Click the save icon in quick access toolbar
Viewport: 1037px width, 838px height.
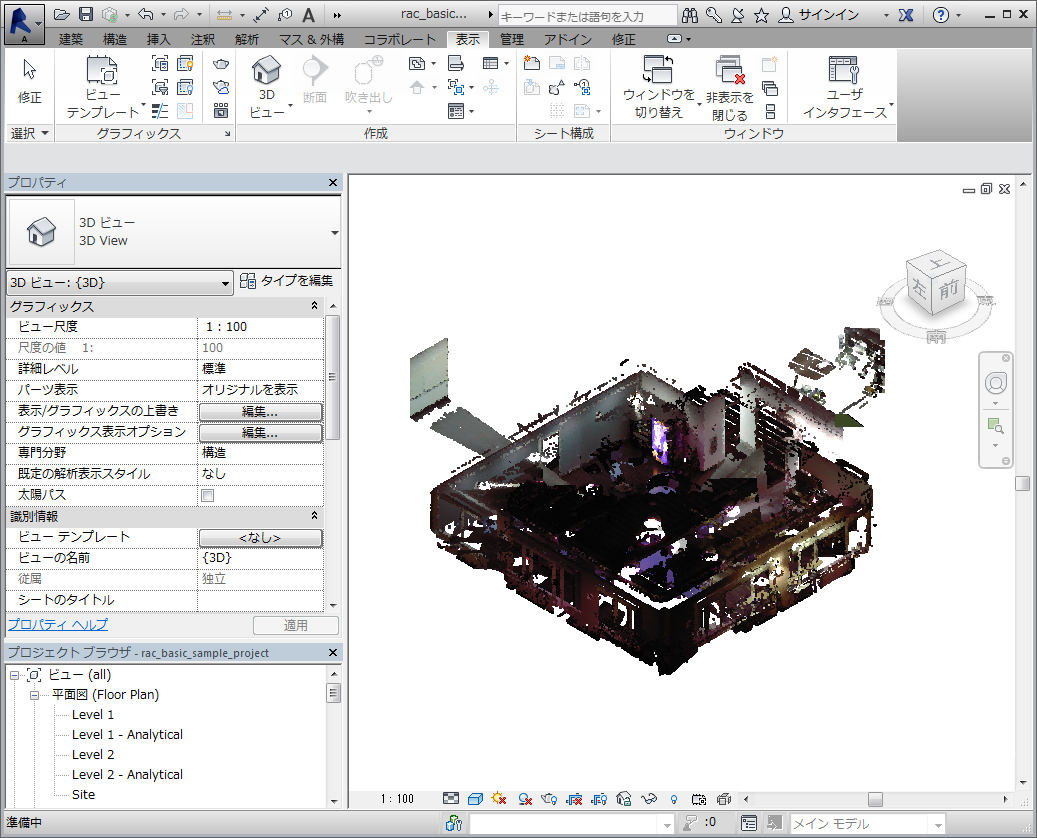point(86,15)
